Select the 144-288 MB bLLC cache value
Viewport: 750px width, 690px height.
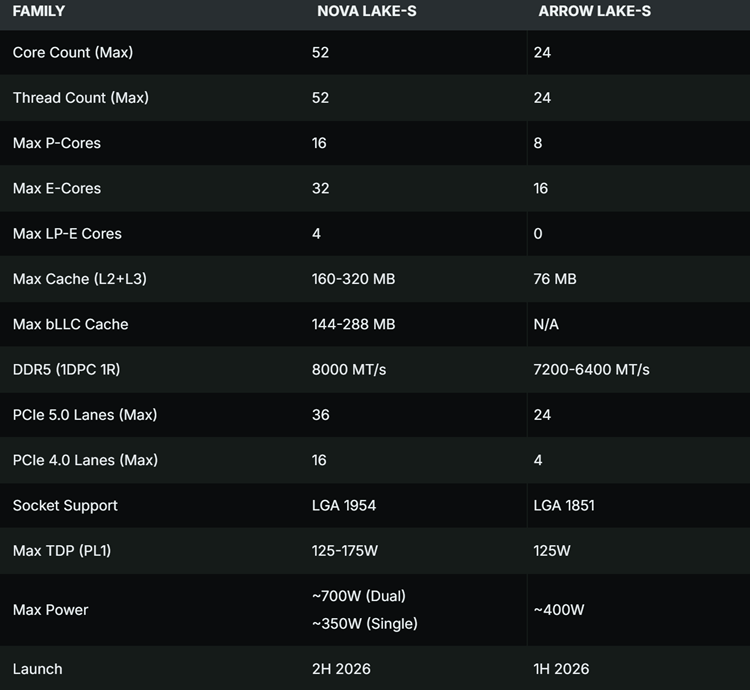(x=353, y=324)
